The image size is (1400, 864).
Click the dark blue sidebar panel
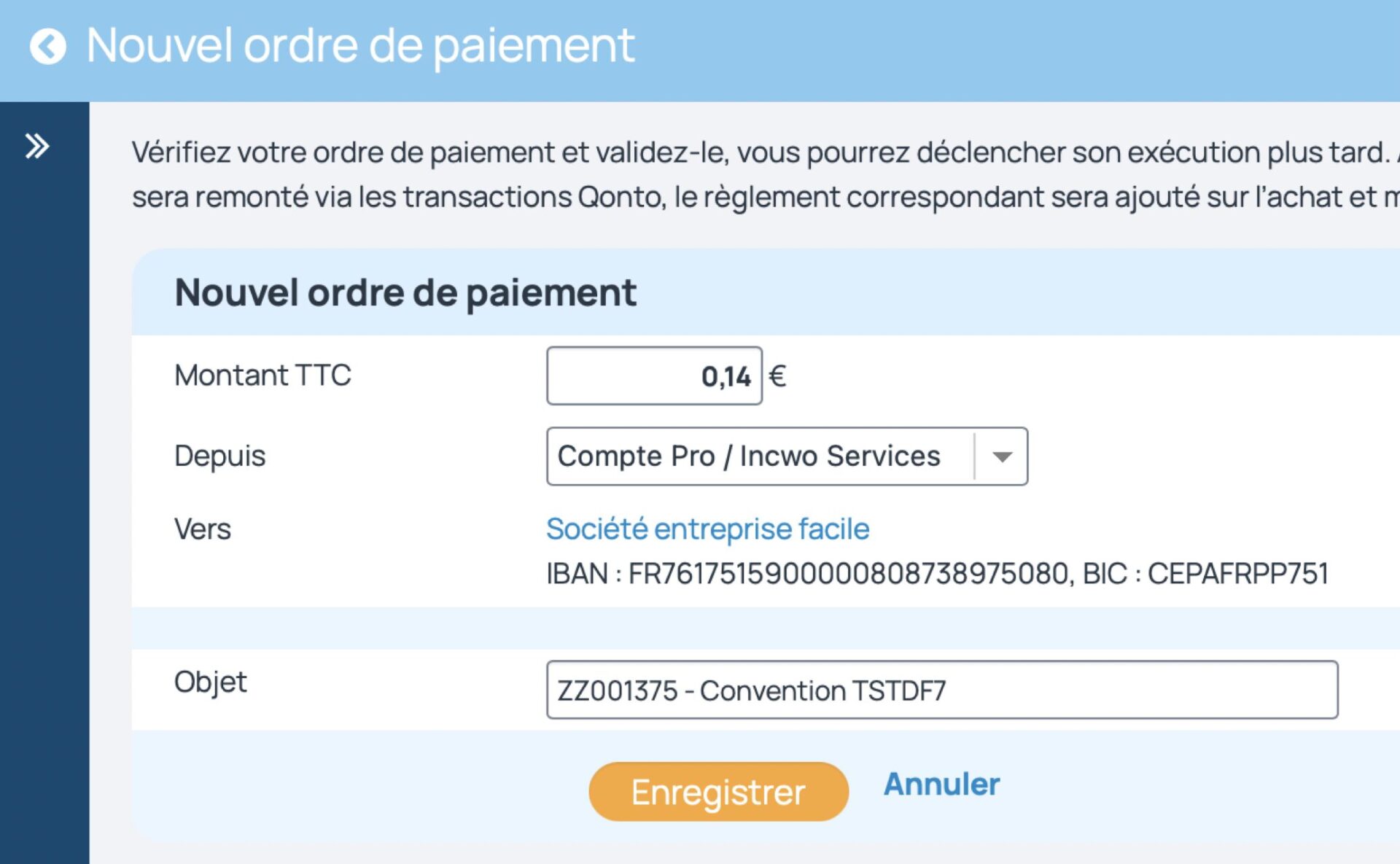pyautogui.click(x=44, y=510)
